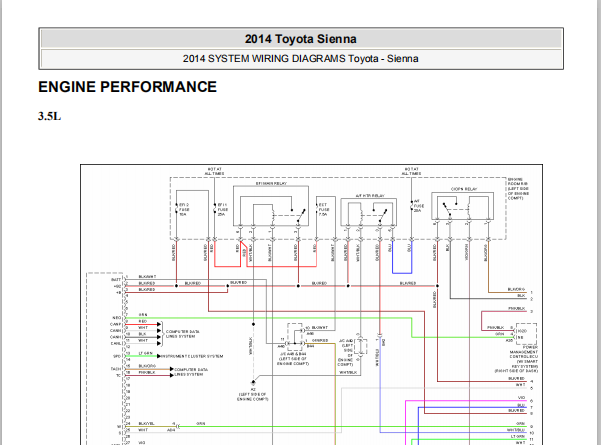Image resolution: width=601 pixels, height=445 pixels.
Task: Click the COMPUTER DATA LINES SYSTEM label
Action: pyautogui.click(x=190, y=333)
